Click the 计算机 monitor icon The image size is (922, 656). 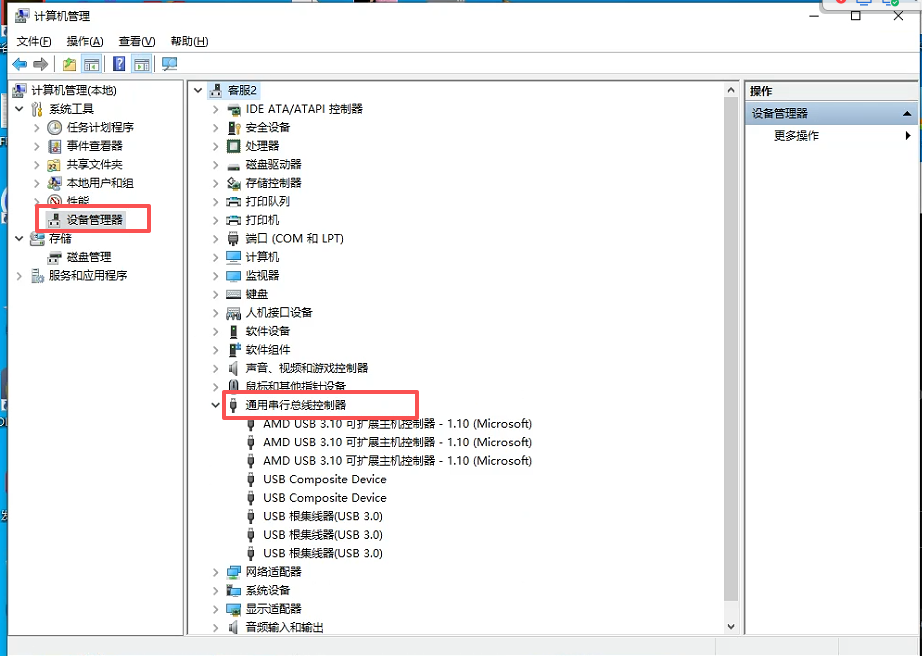coord(233,257)
